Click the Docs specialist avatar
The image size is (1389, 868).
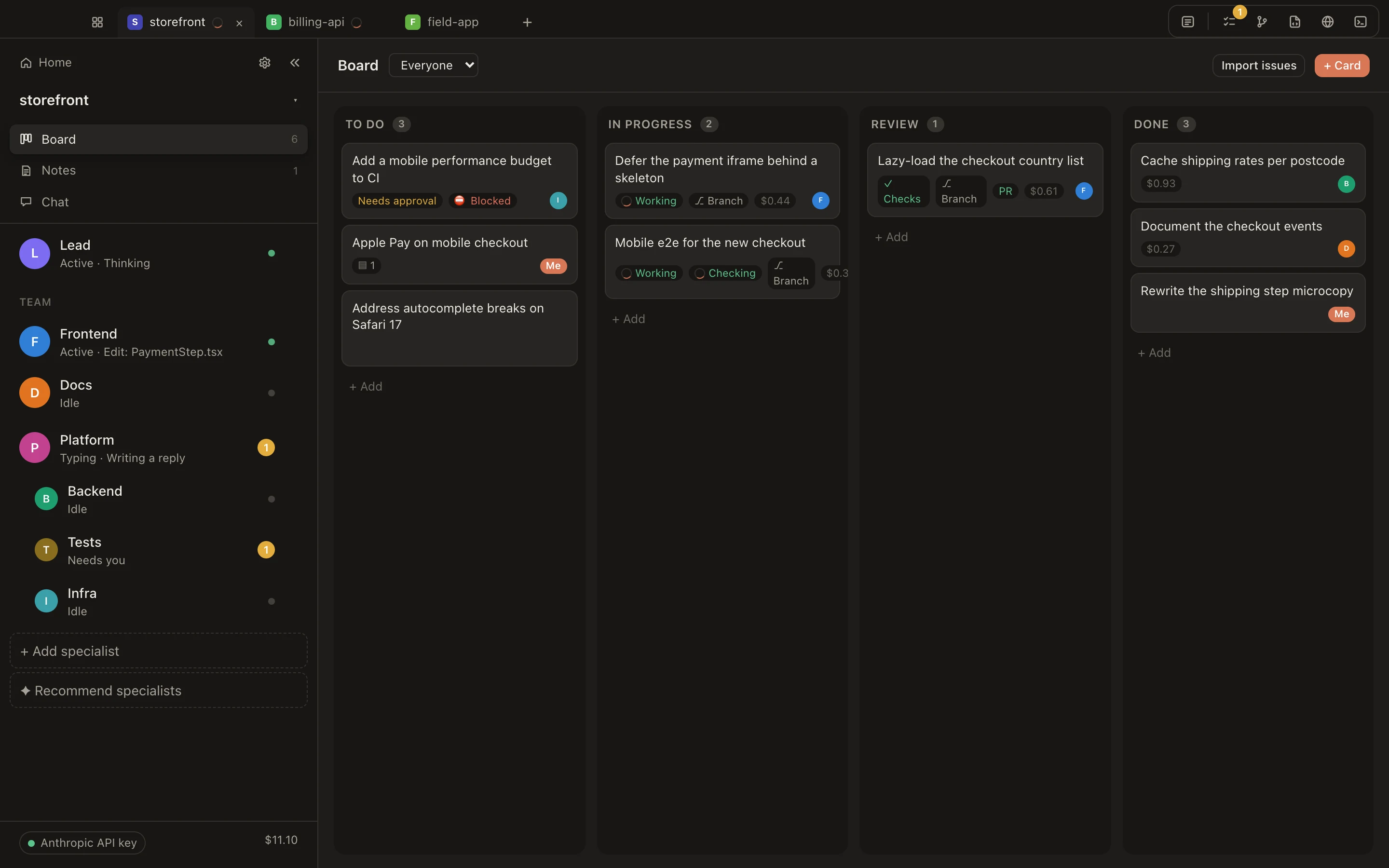34,393
